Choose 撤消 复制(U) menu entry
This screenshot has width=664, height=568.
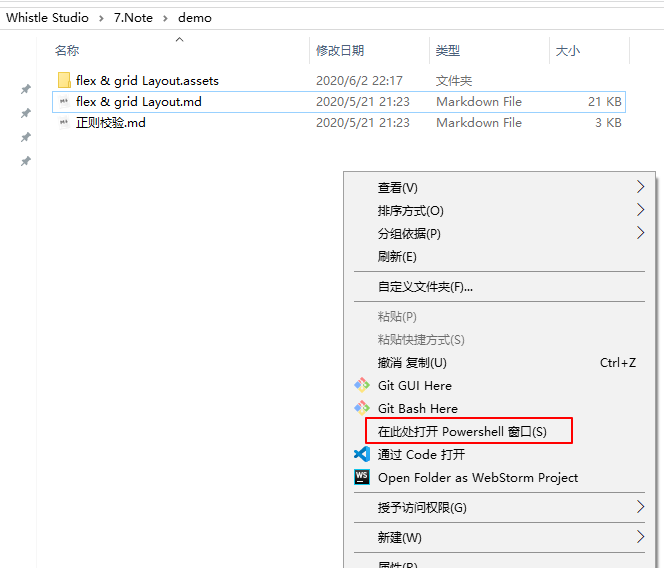[500, 362]
